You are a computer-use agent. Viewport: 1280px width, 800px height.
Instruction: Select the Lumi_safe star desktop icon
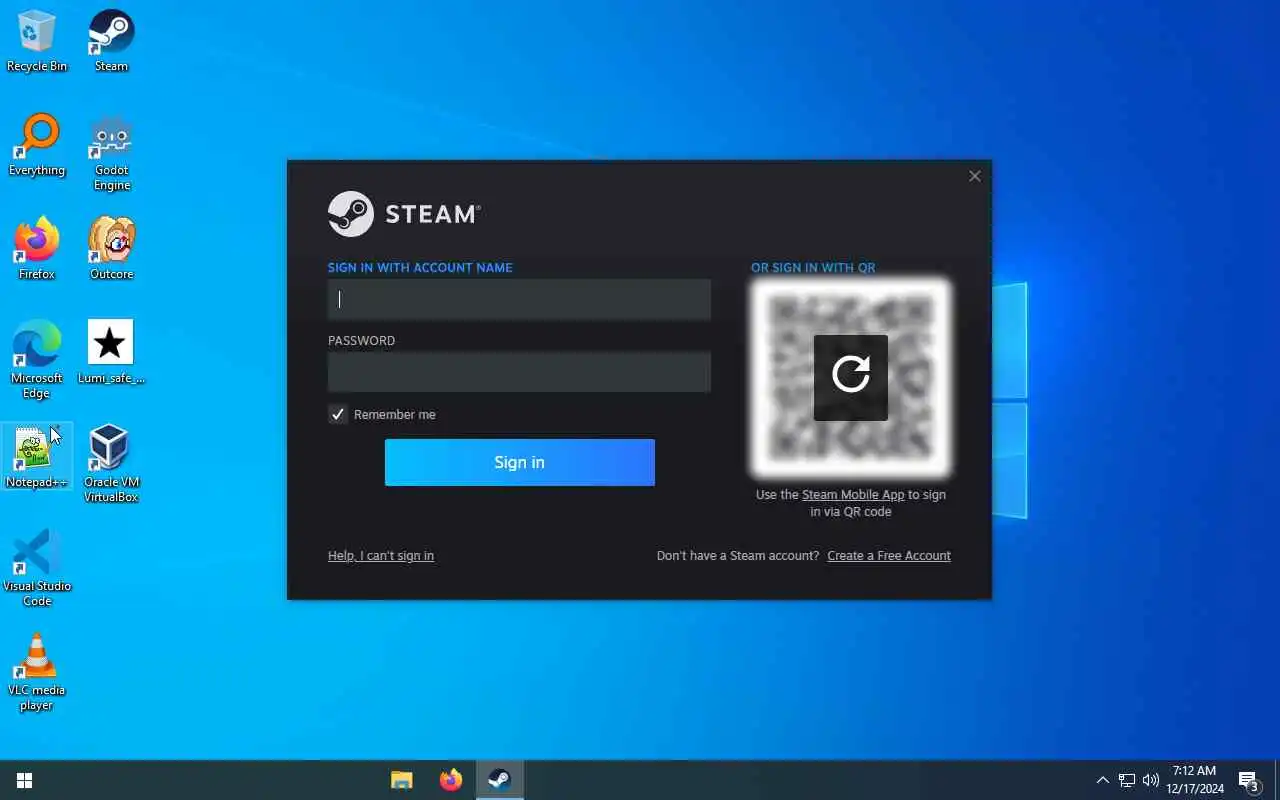111,353
